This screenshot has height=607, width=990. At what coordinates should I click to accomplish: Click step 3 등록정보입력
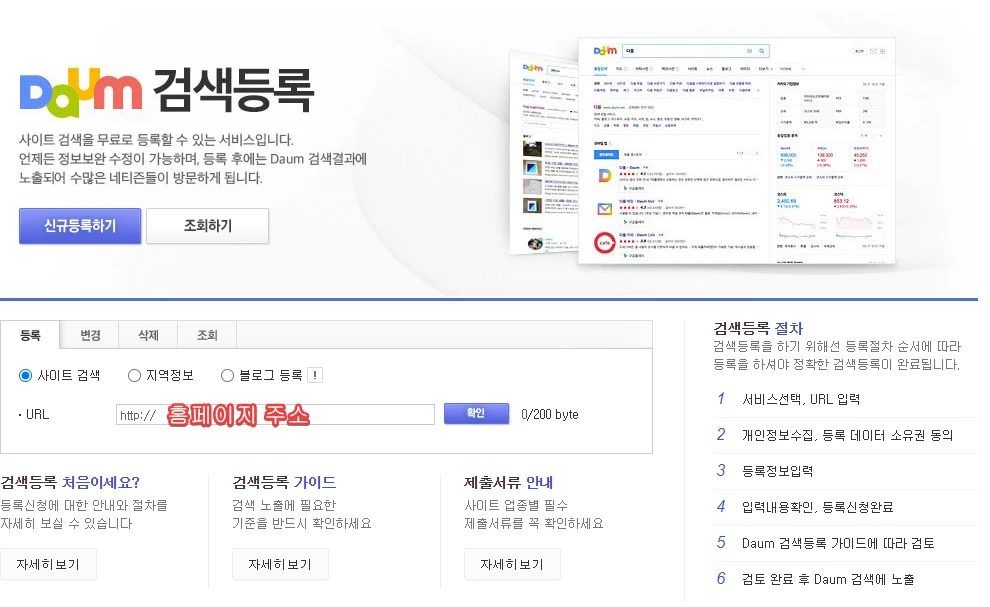coord(777,471)
